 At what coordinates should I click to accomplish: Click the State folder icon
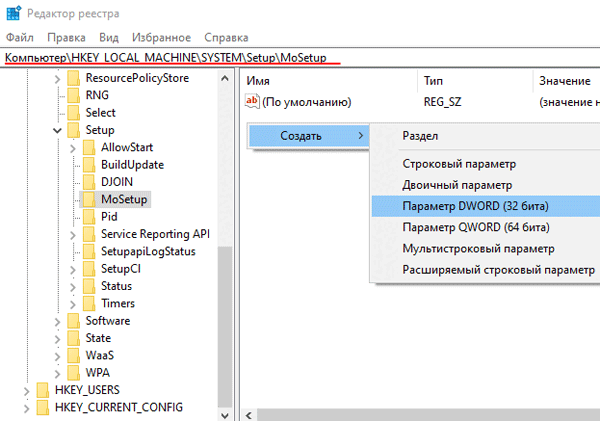(x=73, y=338)
